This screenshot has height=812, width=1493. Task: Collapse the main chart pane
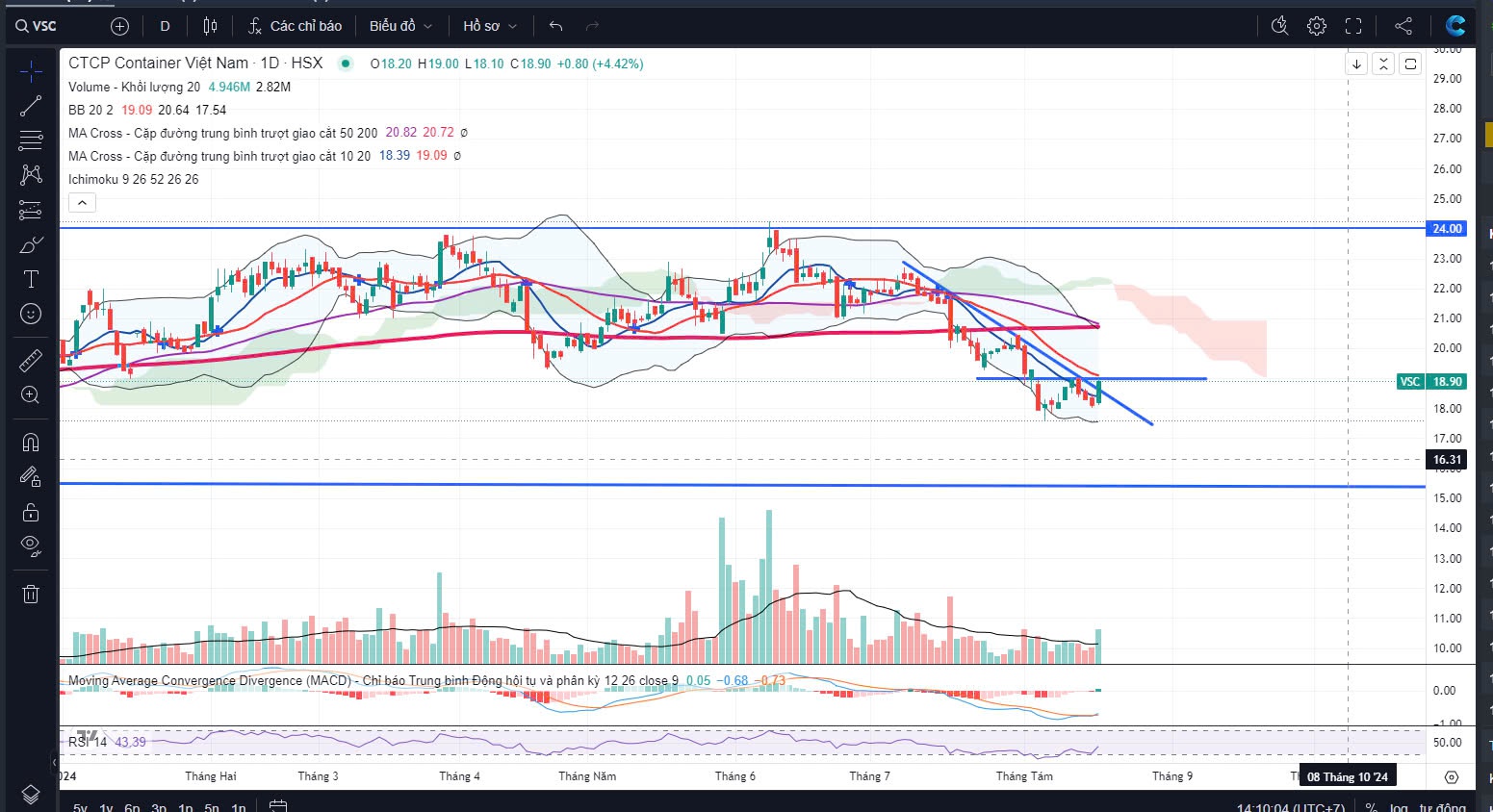[1383, 64]
